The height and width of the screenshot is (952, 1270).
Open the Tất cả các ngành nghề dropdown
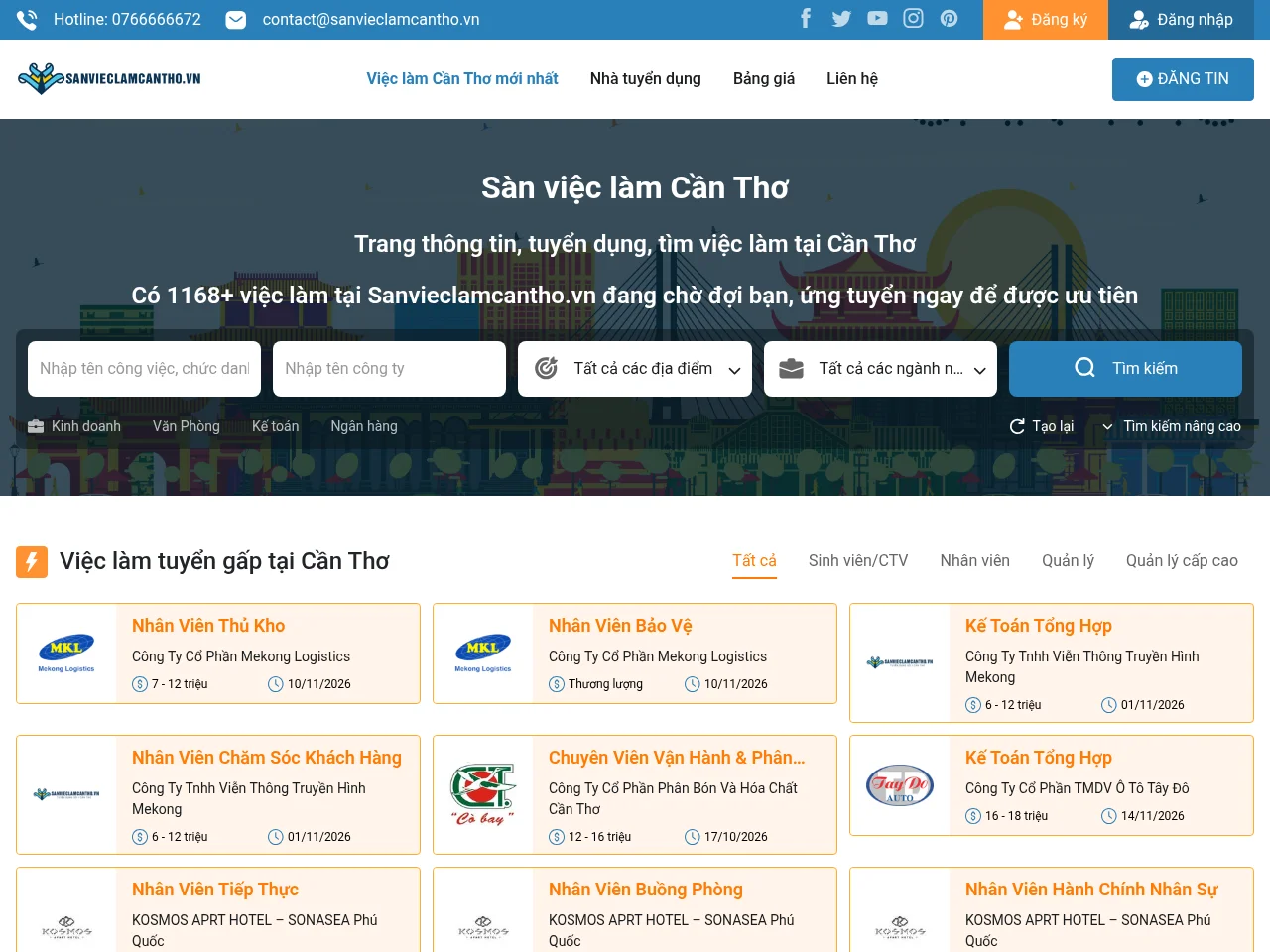880,369
